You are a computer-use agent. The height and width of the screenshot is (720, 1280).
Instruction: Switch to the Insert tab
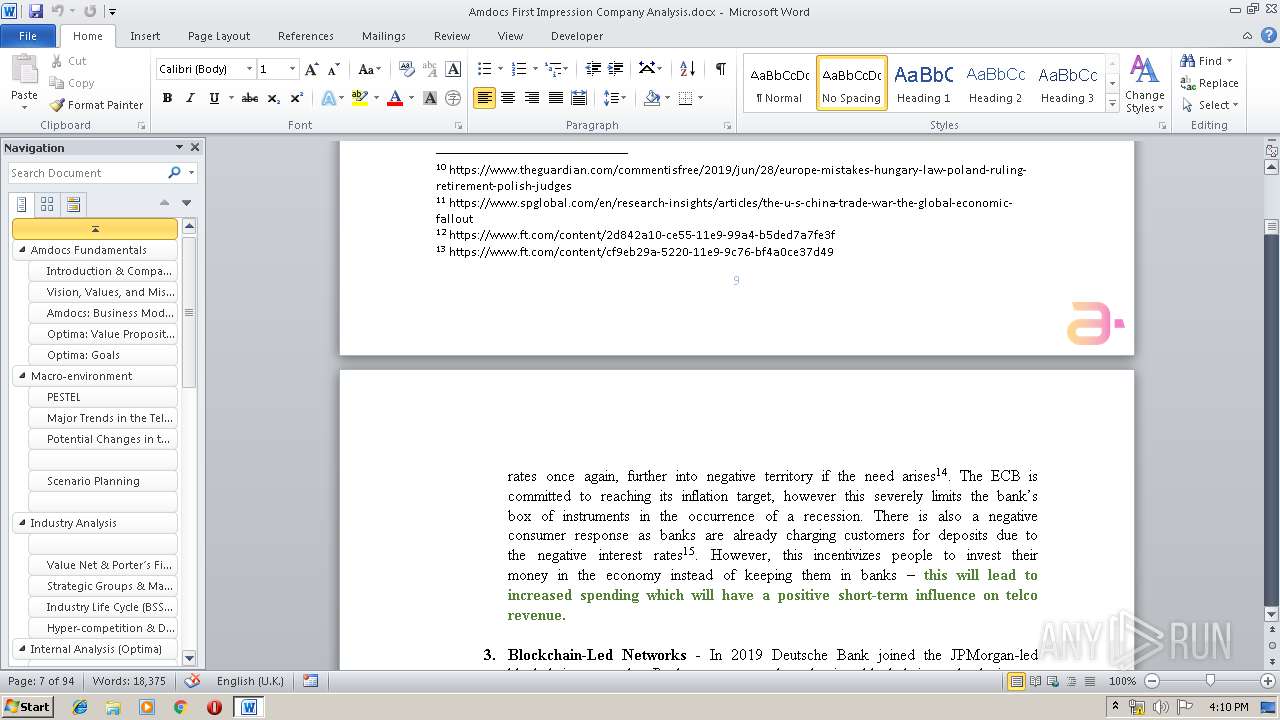[145, 36]
